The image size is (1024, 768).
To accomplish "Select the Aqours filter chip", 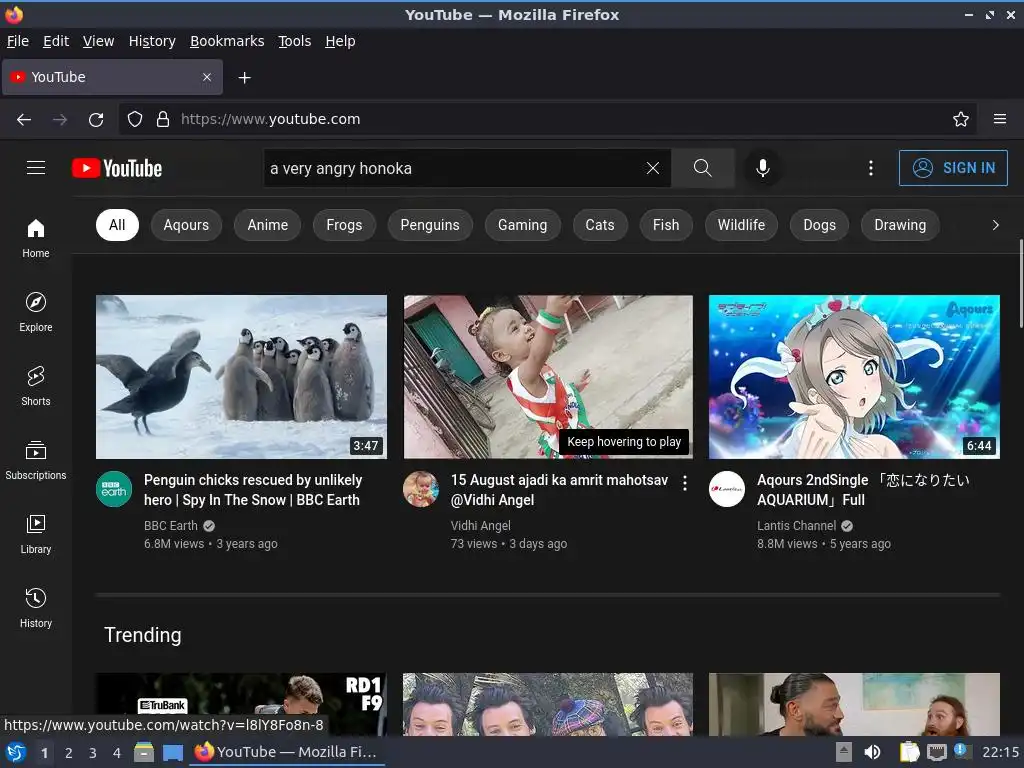I will point(186,225).
